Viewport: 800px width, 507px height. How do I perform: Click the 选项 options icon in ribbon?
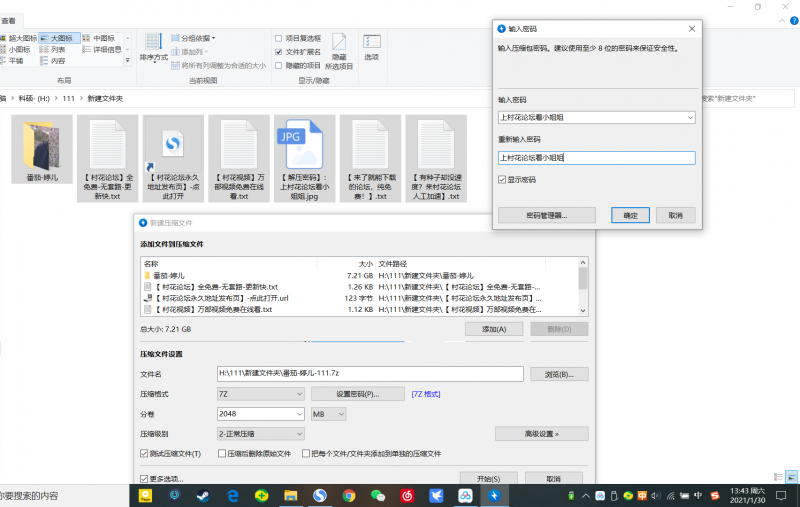coord(372,46)
